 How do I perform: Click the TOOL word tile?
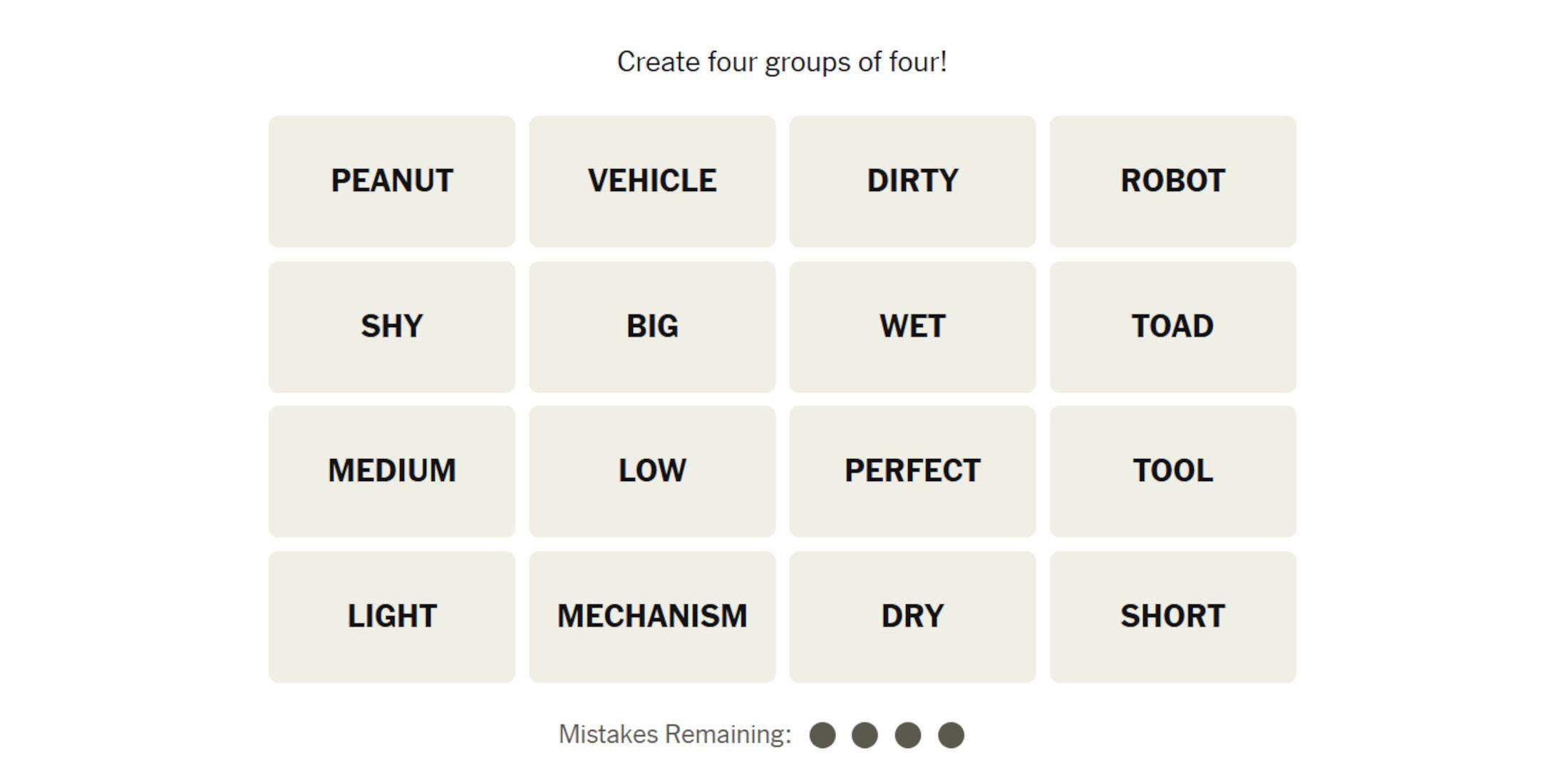tap(1172, 471)
